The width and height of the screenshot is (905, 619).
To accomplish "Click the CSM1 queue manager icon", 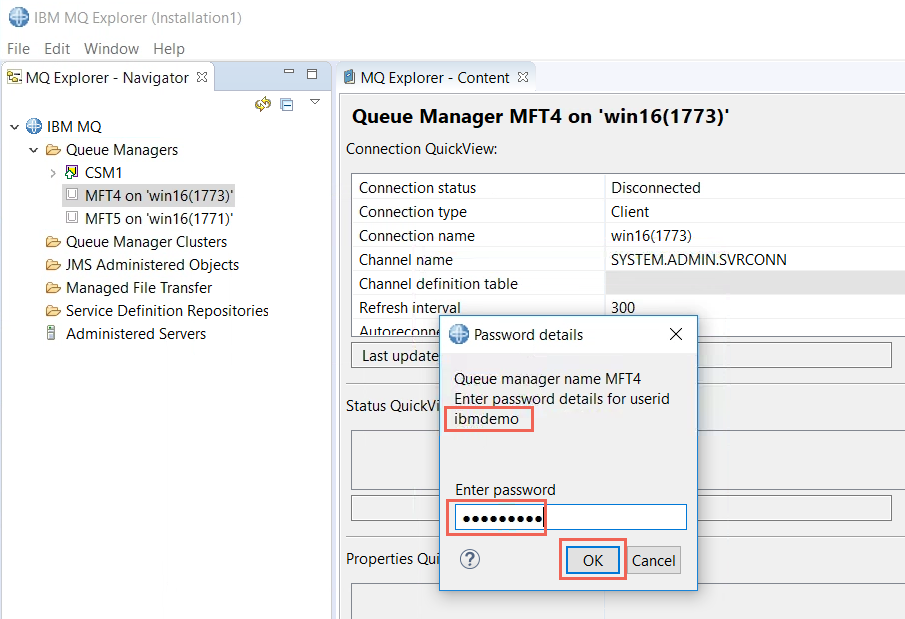I will click(x=72, y=171).
